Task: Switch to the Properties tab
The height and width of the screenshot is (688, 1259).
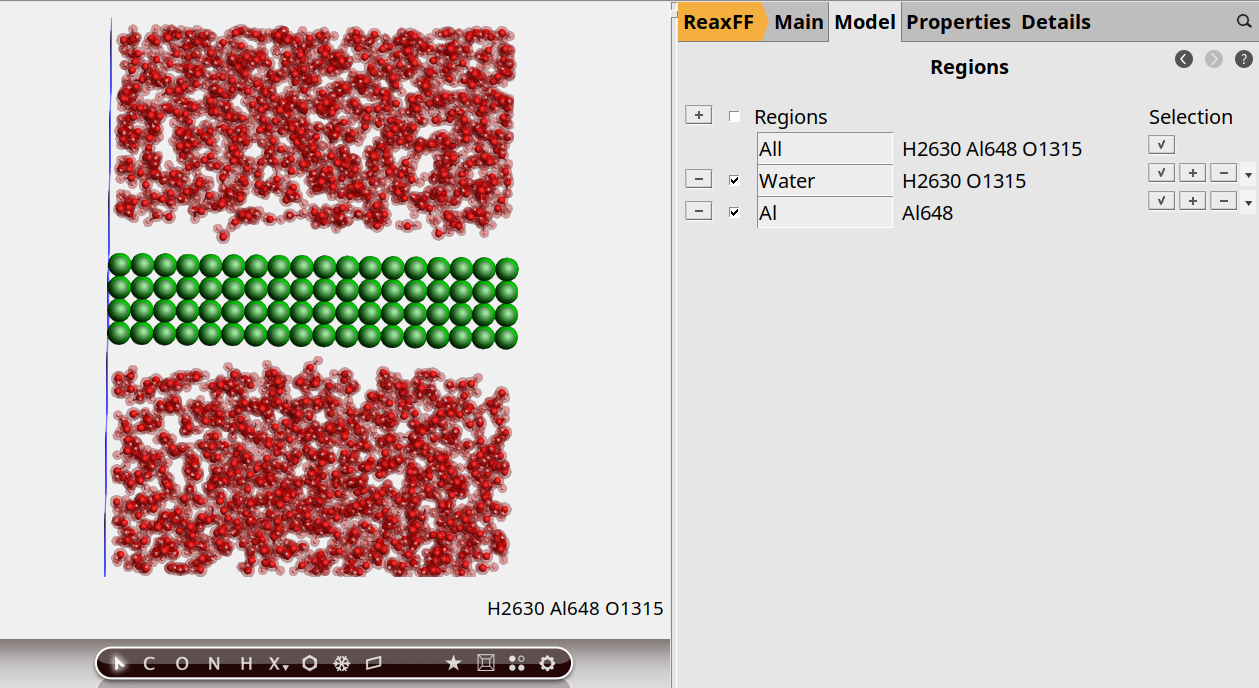Action: 958,22
